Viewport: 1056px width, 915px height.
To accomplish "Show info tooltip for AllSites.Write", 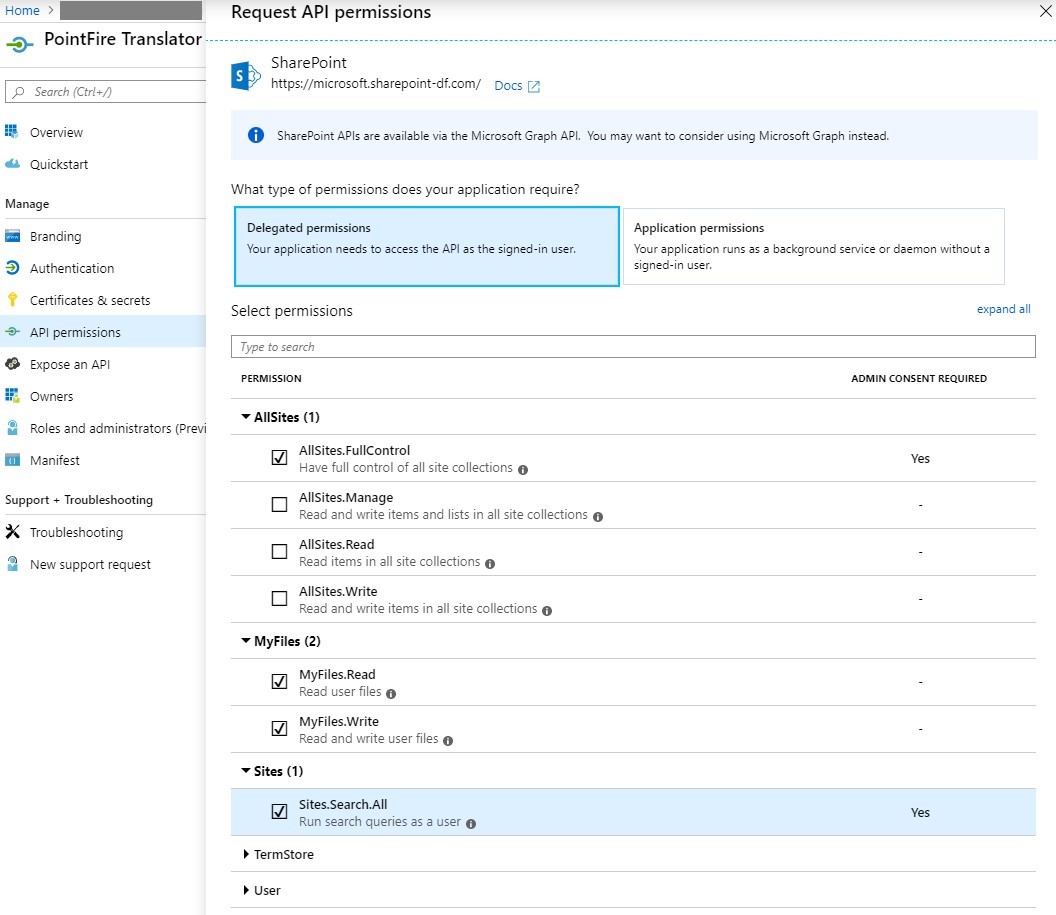I will (x=547, y=611).
